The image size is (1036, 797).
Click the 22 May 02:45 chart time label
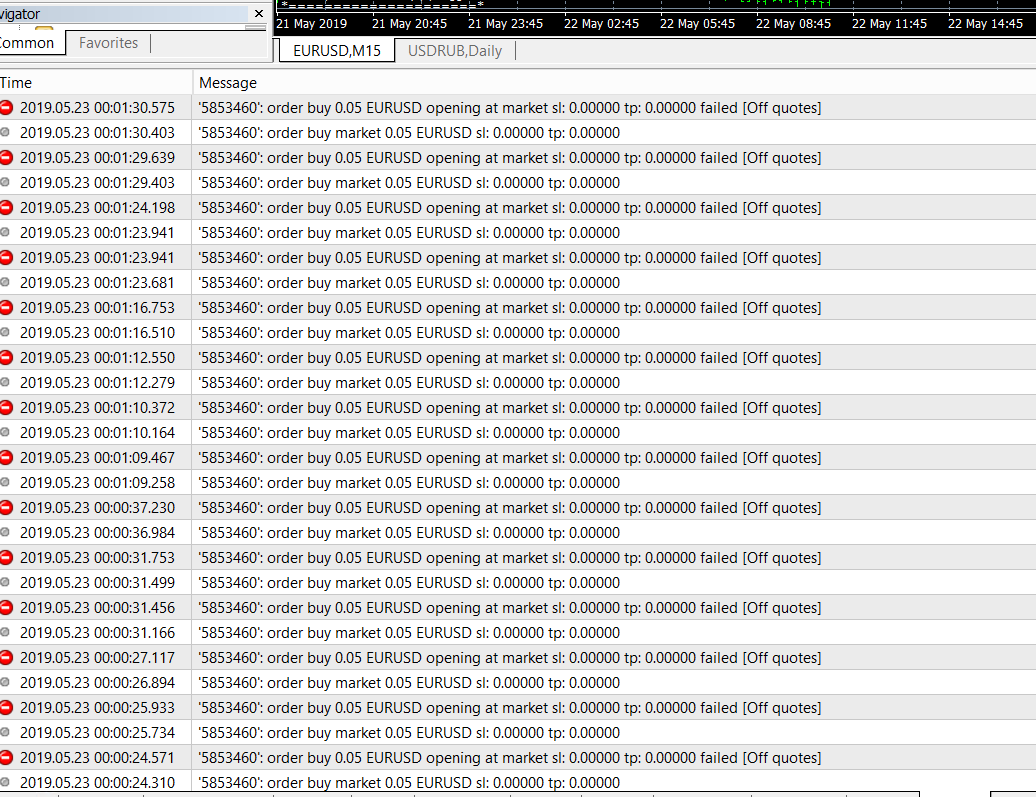601,24
